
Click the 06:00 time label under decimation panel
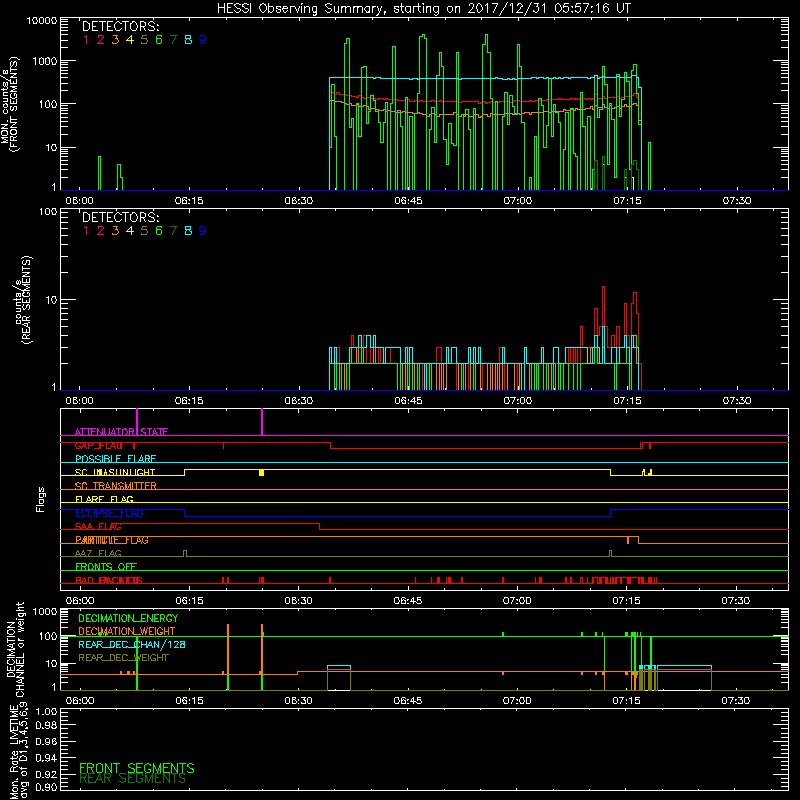coord(80,701)
